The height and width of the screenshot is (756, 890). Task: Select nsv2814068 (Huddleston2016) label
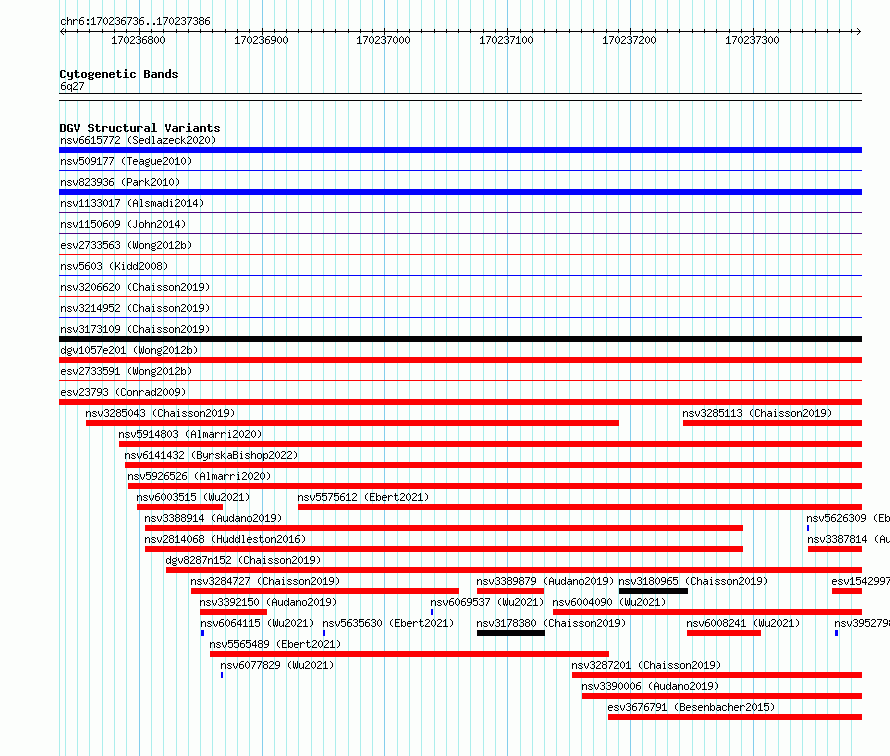coord(225,539)
